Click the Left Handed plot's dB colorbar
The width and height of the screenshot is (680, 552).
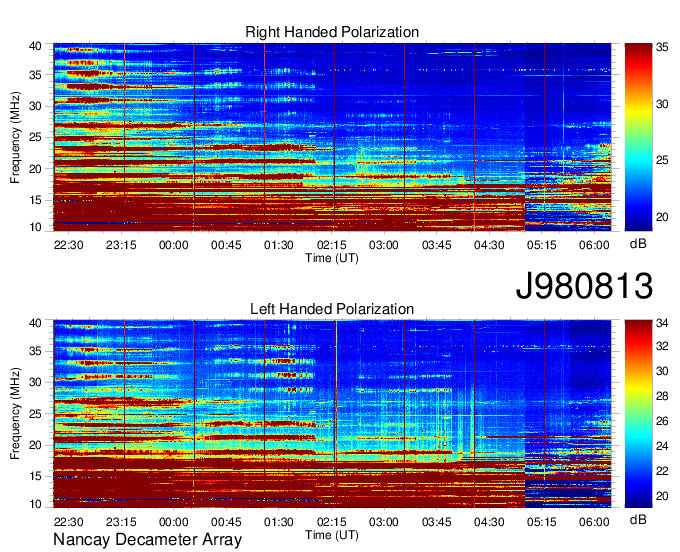click(638, 414)
